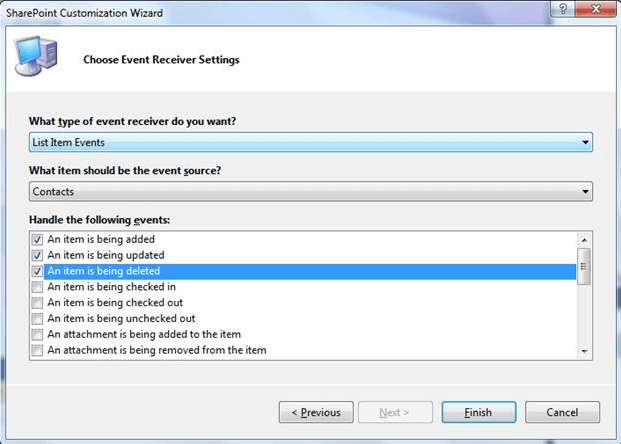
Task: Close the SharePoint Customization Wizard window
Action: 595,9
